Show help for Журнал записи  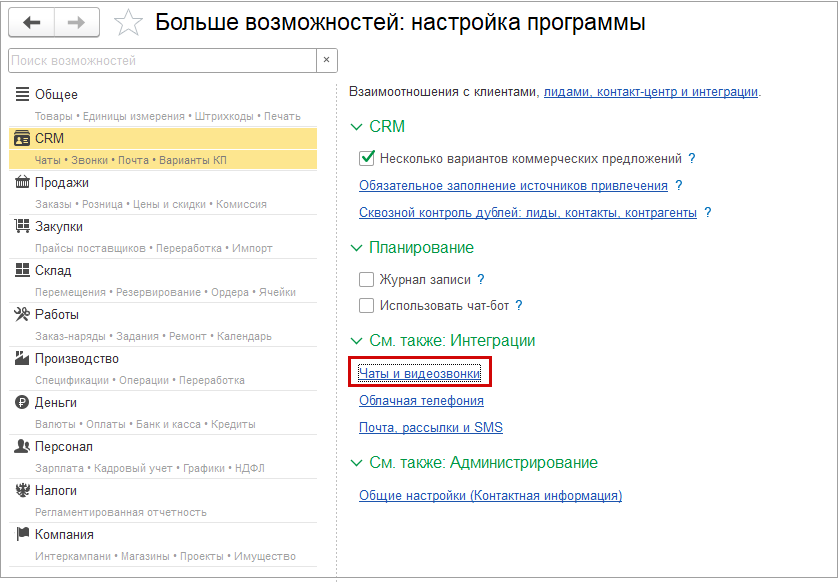[480, 279]
